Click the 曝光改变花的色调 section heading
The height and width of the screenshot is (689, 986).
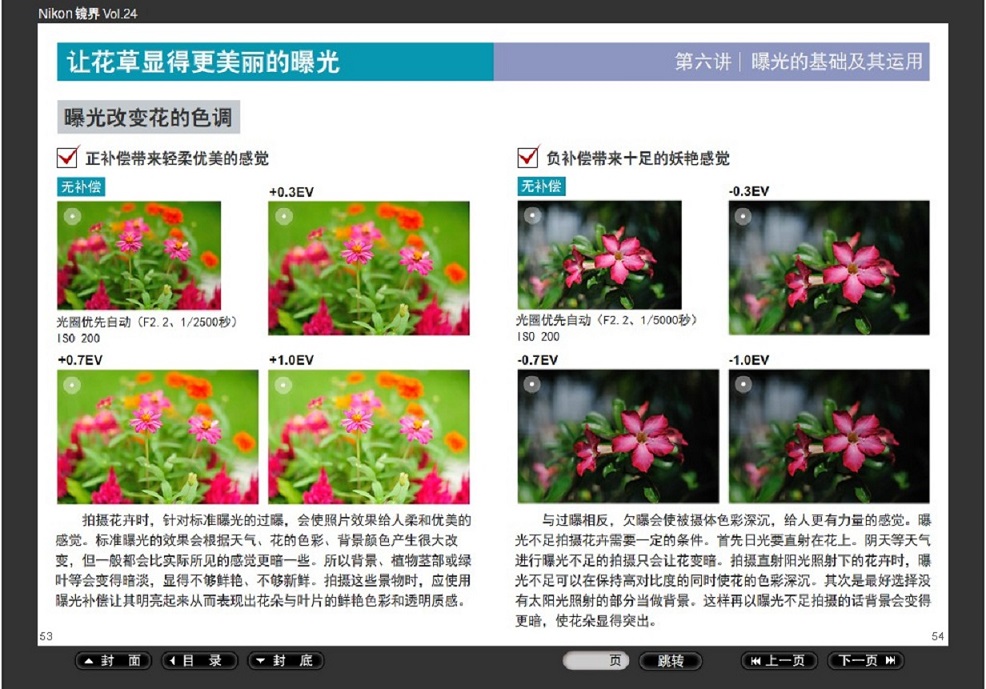[x=148, y=117]
